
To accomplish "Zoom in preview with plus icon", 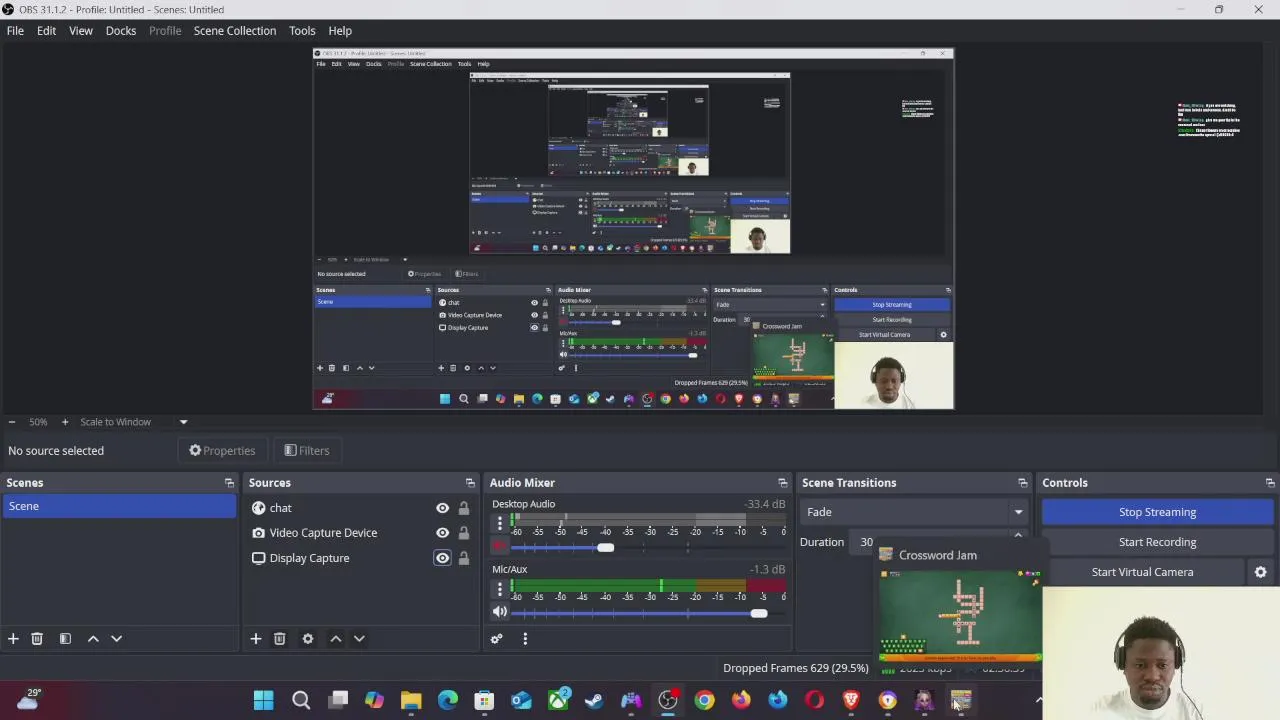I will pos(65,422).
